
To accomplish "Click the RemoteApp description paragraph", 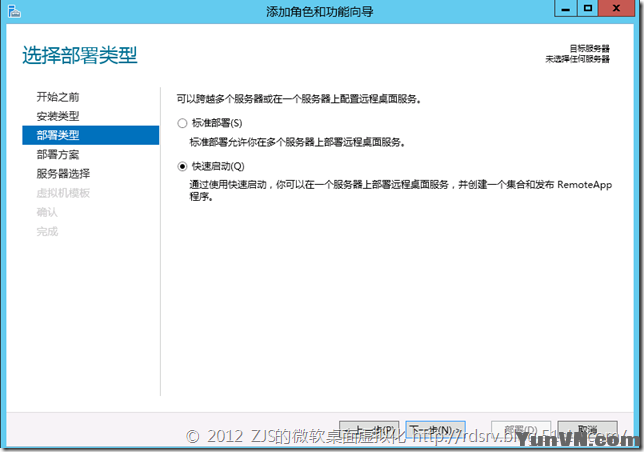I will tap(400, 190).
